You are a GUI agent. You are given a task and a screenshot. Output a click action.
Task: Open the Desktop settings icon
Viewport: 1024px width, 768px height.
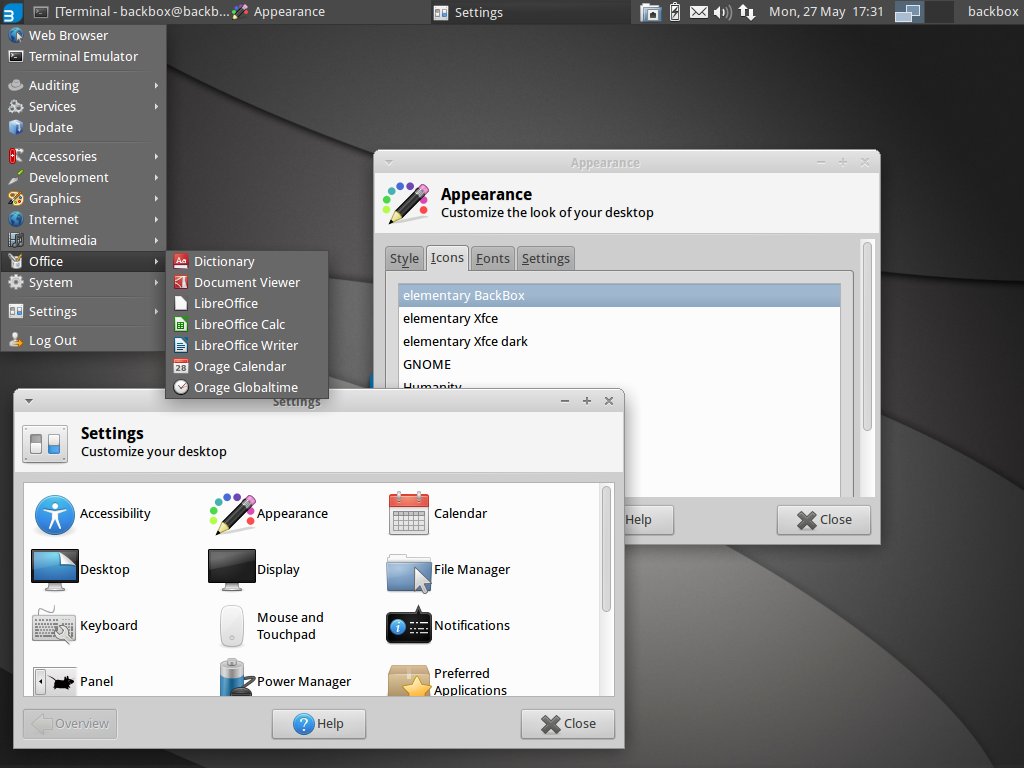(x=54, y=569)
